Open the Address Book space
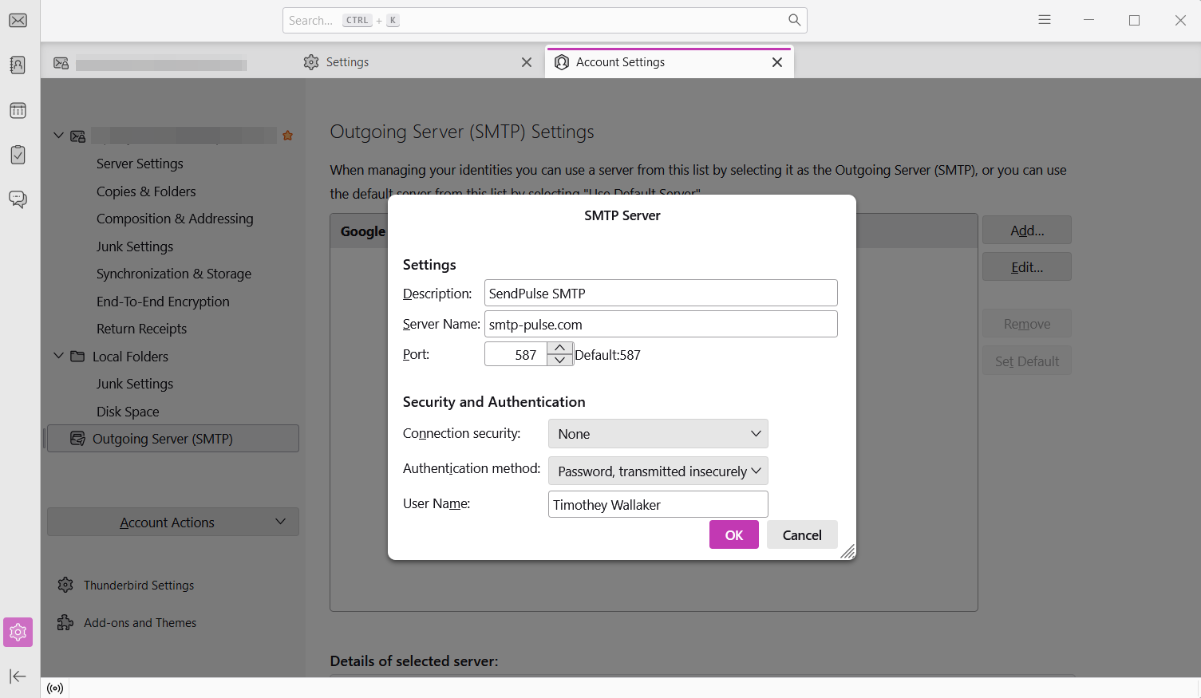This screenshot has height=698, width=1201. pos(18,65)
